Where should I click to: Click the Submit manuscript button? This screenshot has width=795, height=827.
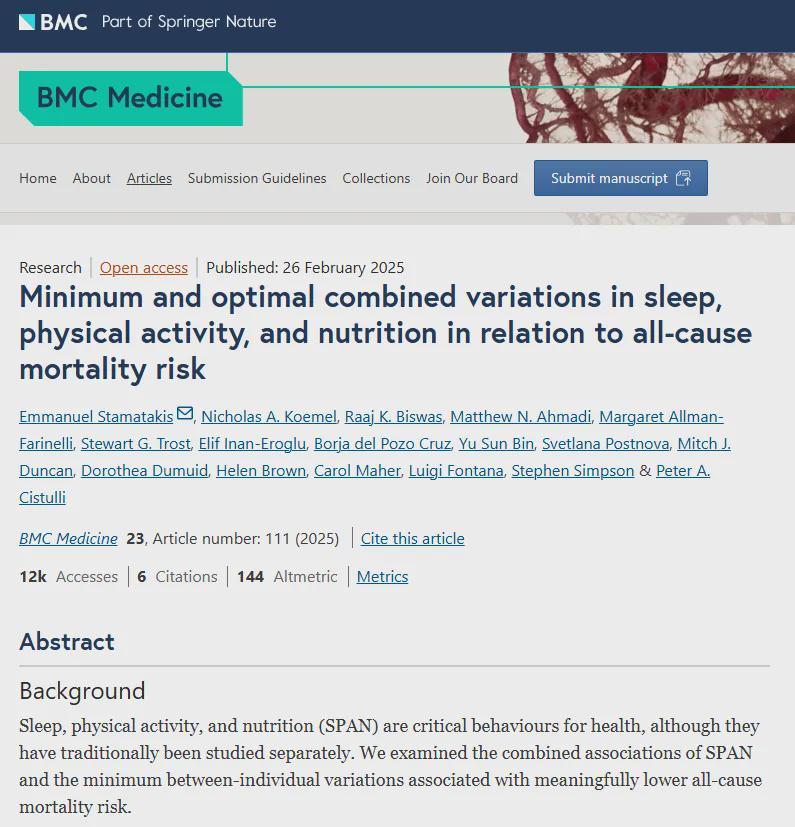pyautogui.click(x=620, y=178)
